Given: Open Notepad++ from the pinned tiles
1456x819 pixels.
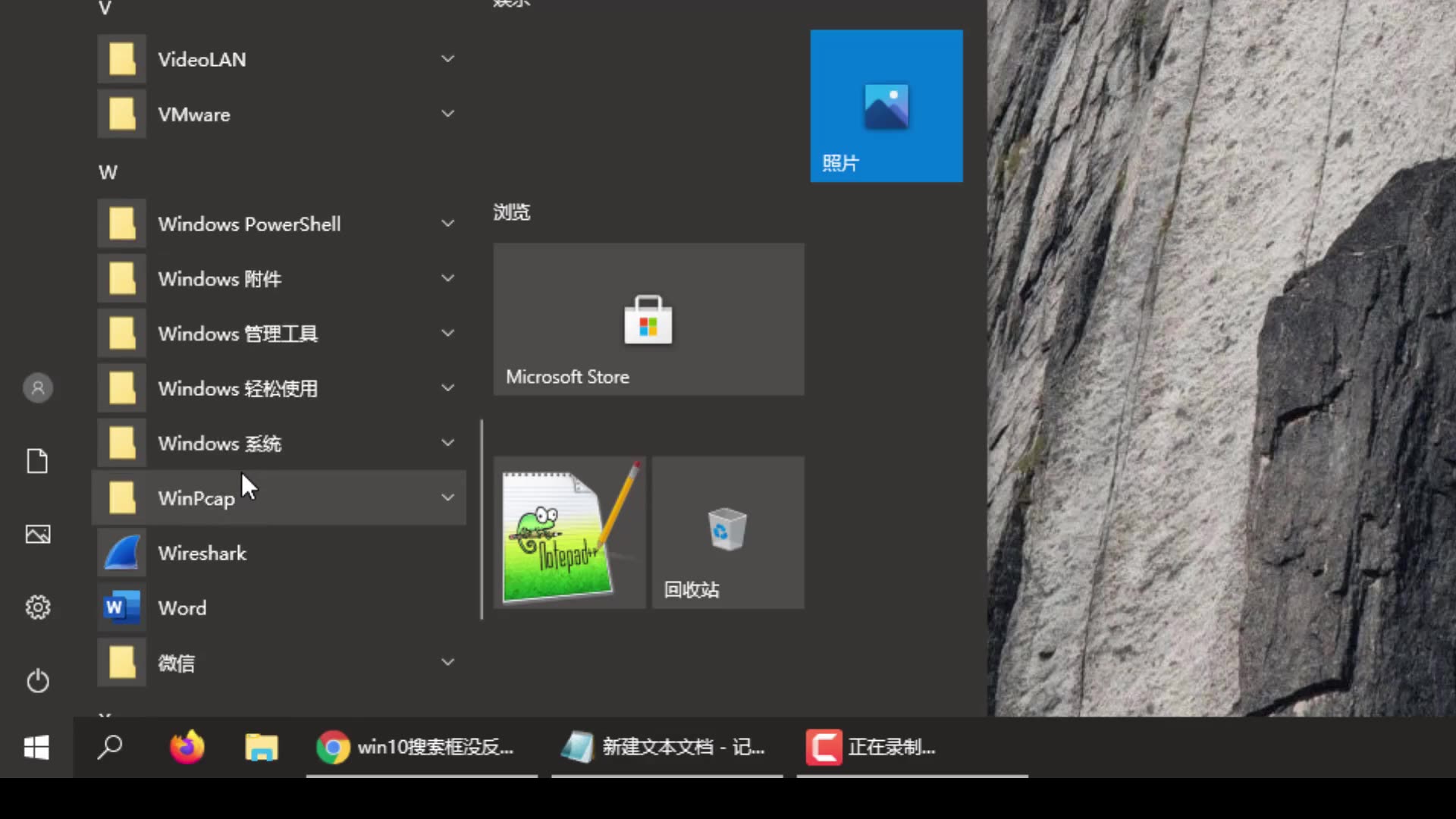Looking at the screenshot, I should 569,531.
